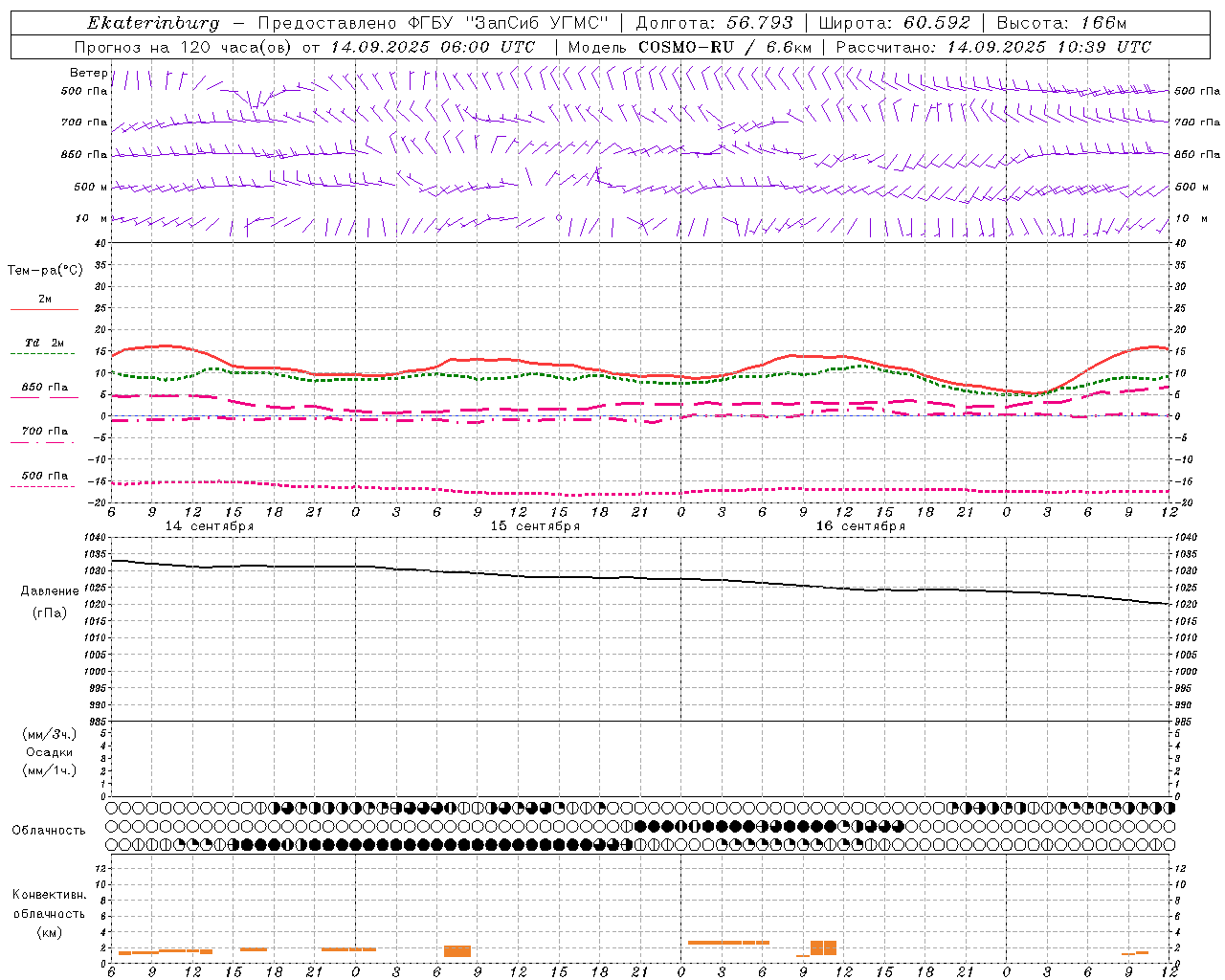Click the "Долгота: 56.793" header value
1225x980 pixels.
pos(714,23)
